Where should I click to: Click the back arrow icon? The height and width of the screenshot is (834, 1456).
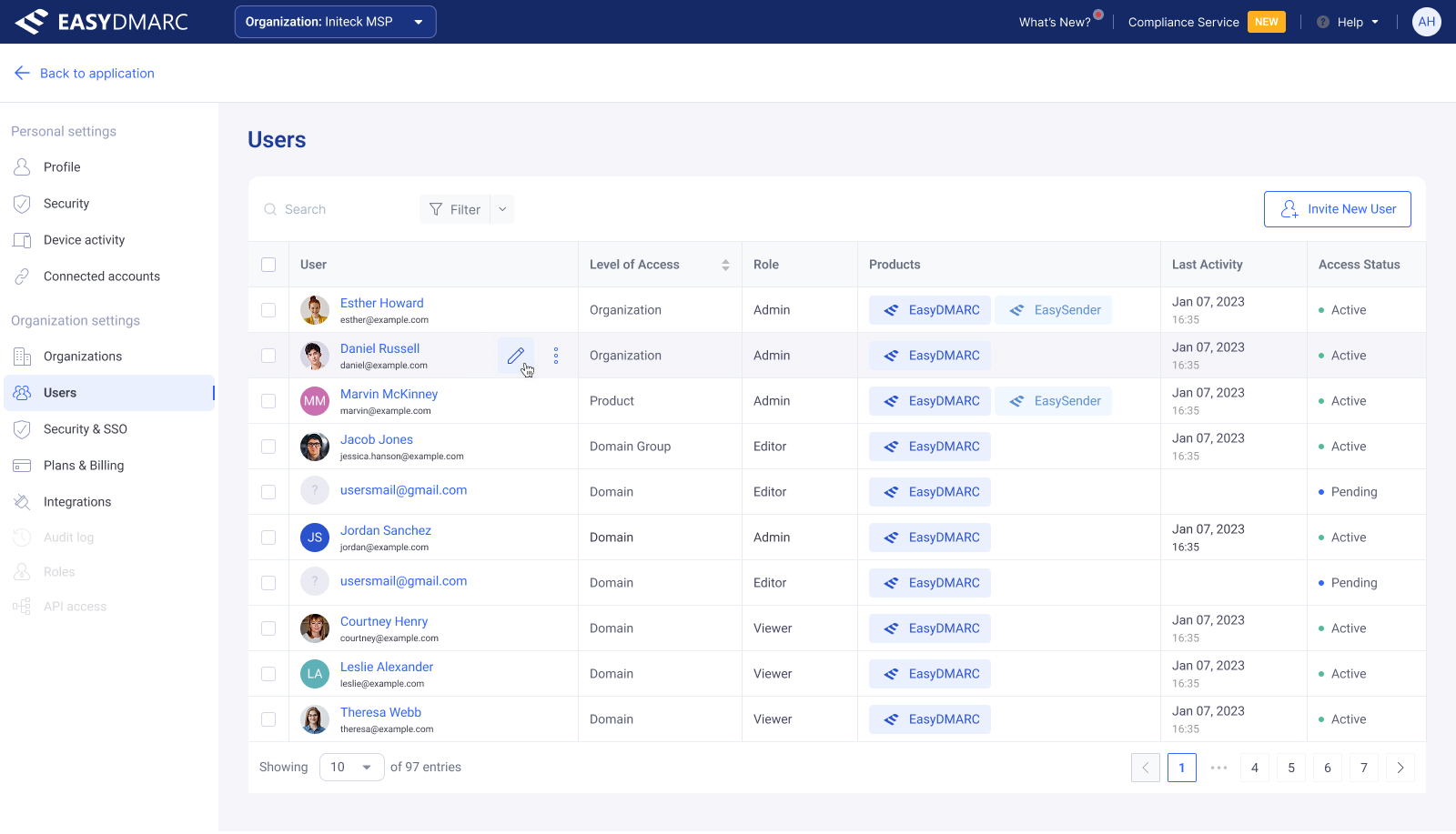[22, 73]
